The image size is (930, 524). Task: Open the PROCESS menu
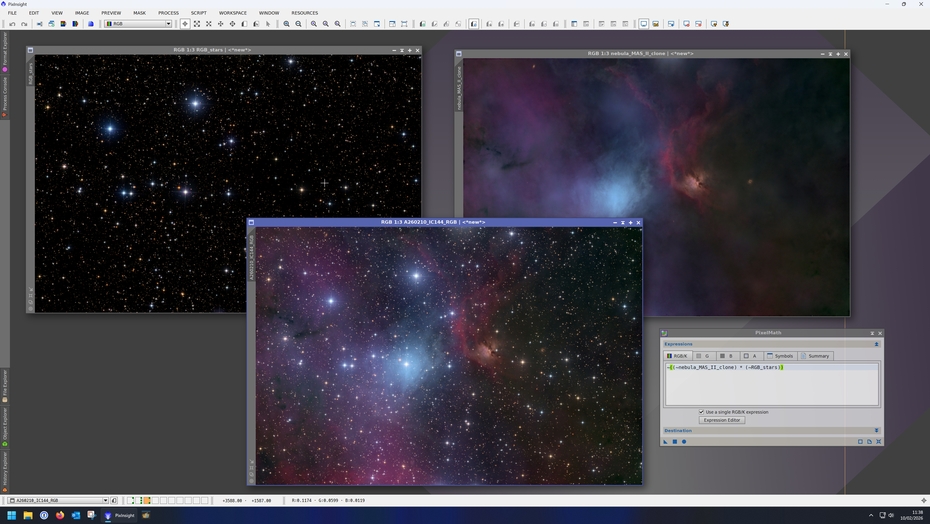pos(168,13)
